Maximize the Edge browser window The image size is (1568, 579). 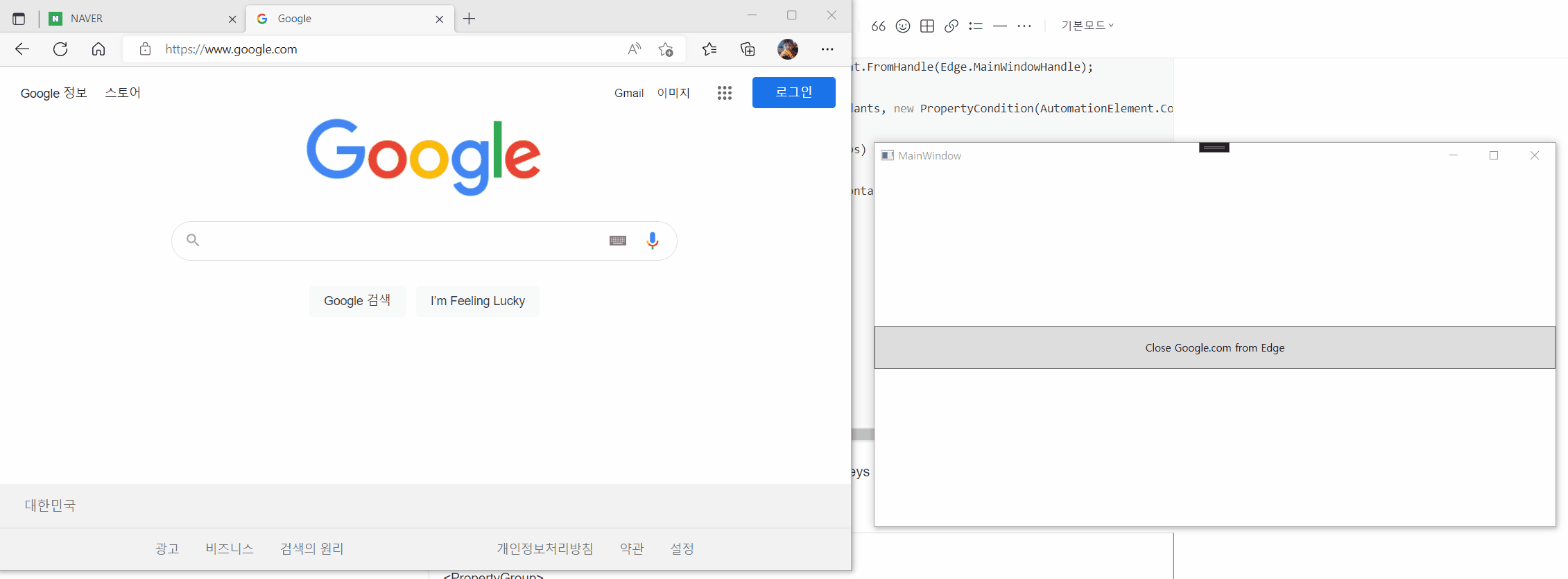point(792,15)
